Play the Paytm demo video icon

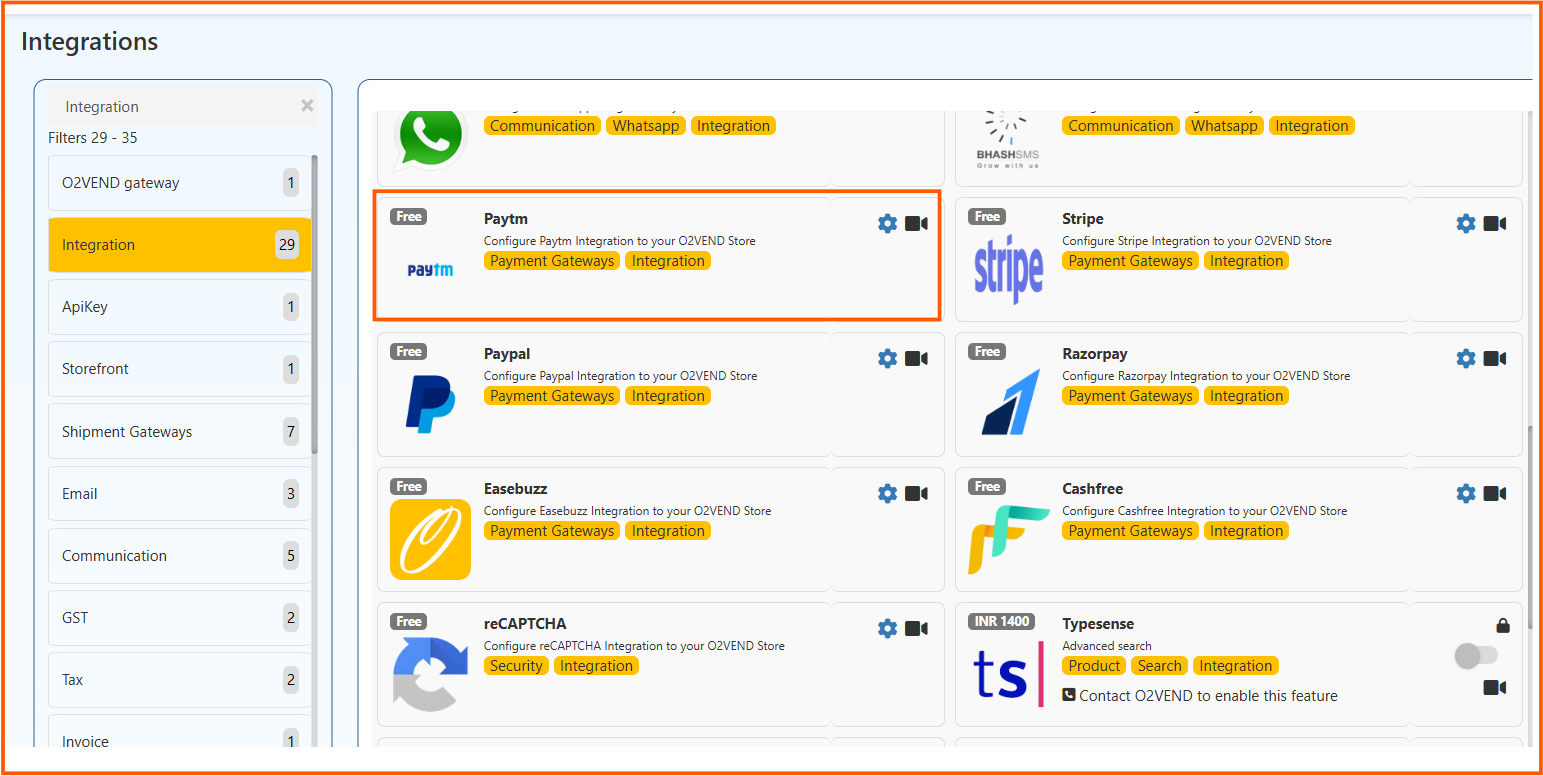pyautogui.click(x=916, y=223)
